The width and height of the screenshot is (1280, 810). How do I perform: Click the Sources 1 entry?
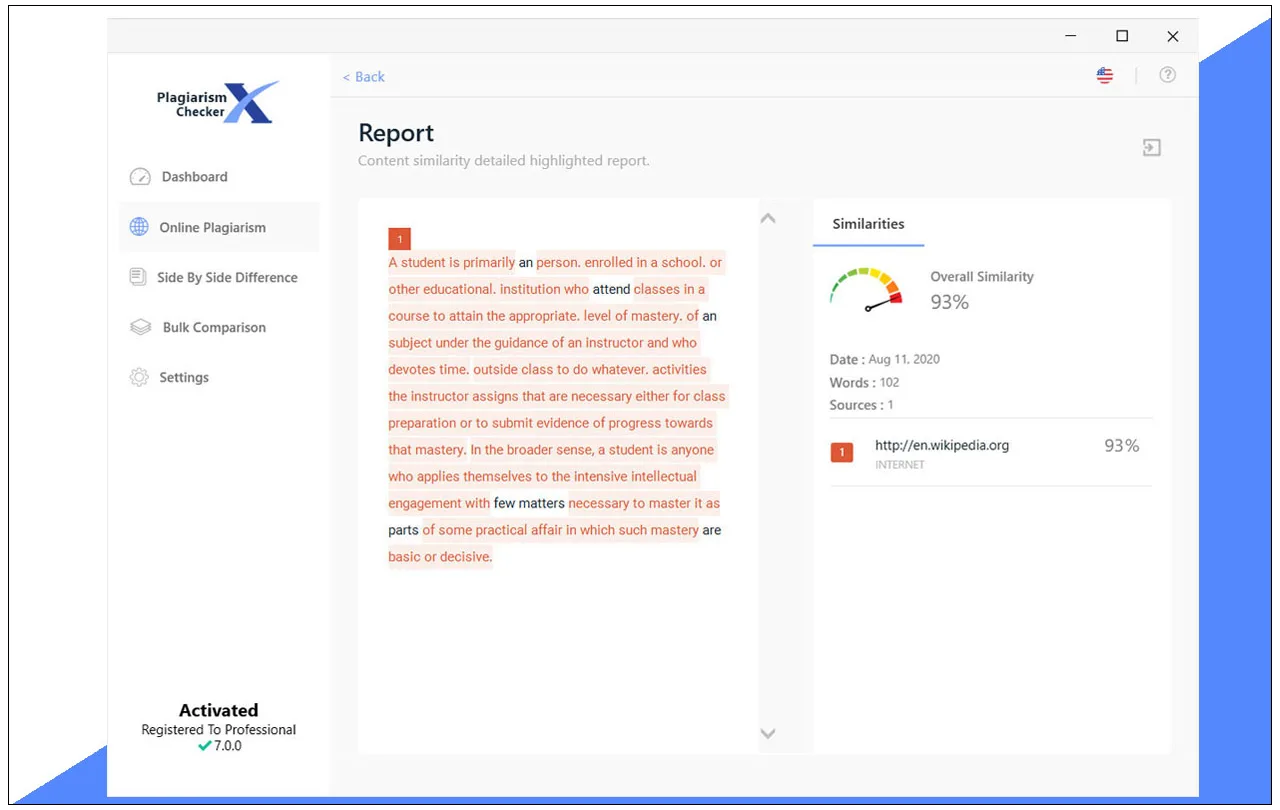pos(861,405)
